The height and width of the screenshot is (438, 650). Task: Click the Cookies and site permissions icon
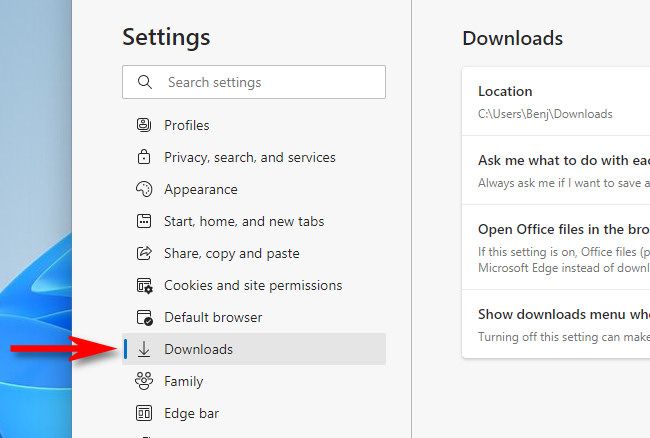[145, 286]
